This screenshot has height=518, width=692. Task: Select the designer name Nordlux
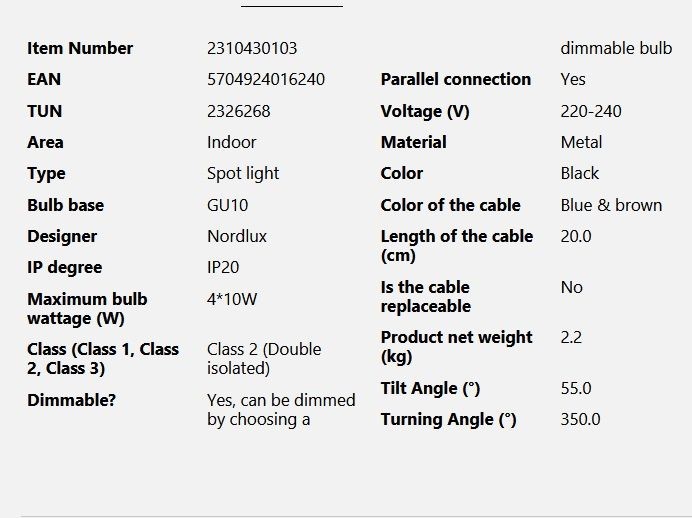[237, 236]
